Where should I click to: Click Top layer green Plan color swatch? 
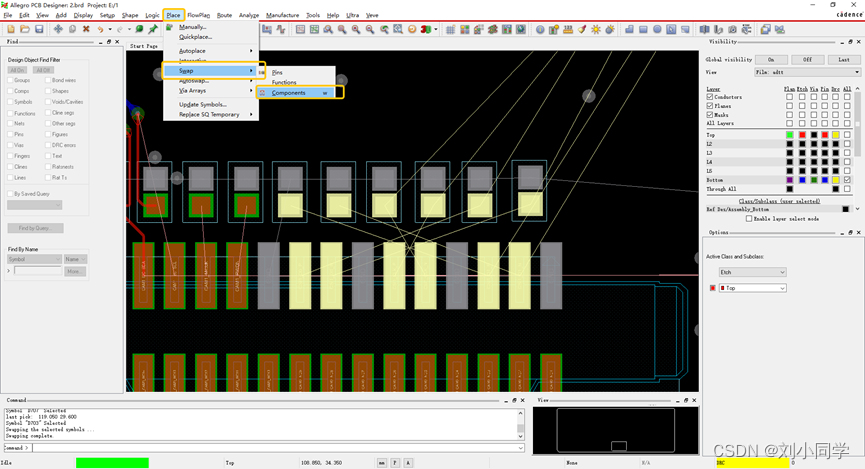[789, 135]
